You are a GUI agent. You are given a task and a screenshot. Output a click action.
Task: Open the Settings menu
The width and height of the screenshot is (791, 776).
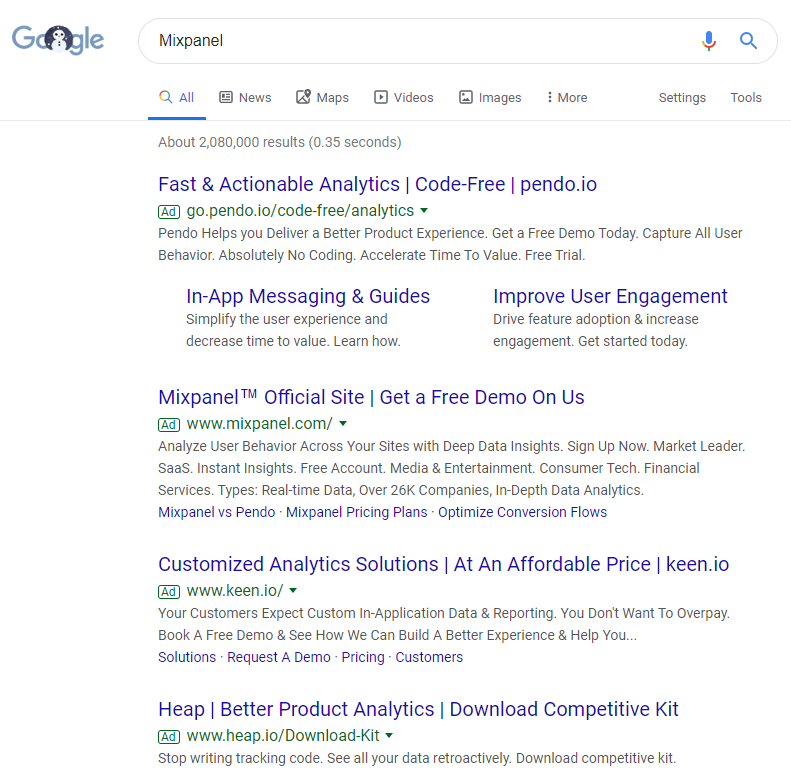point(682,98)
